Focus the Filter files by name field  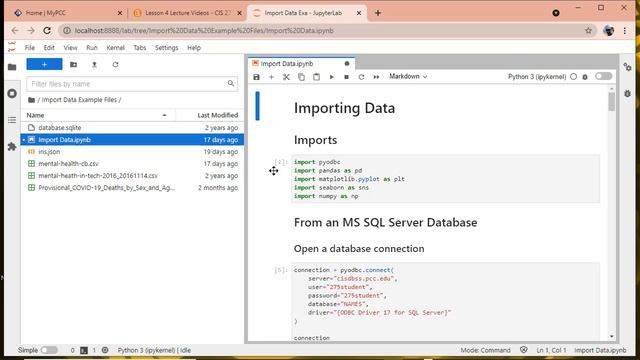(132, 84)
